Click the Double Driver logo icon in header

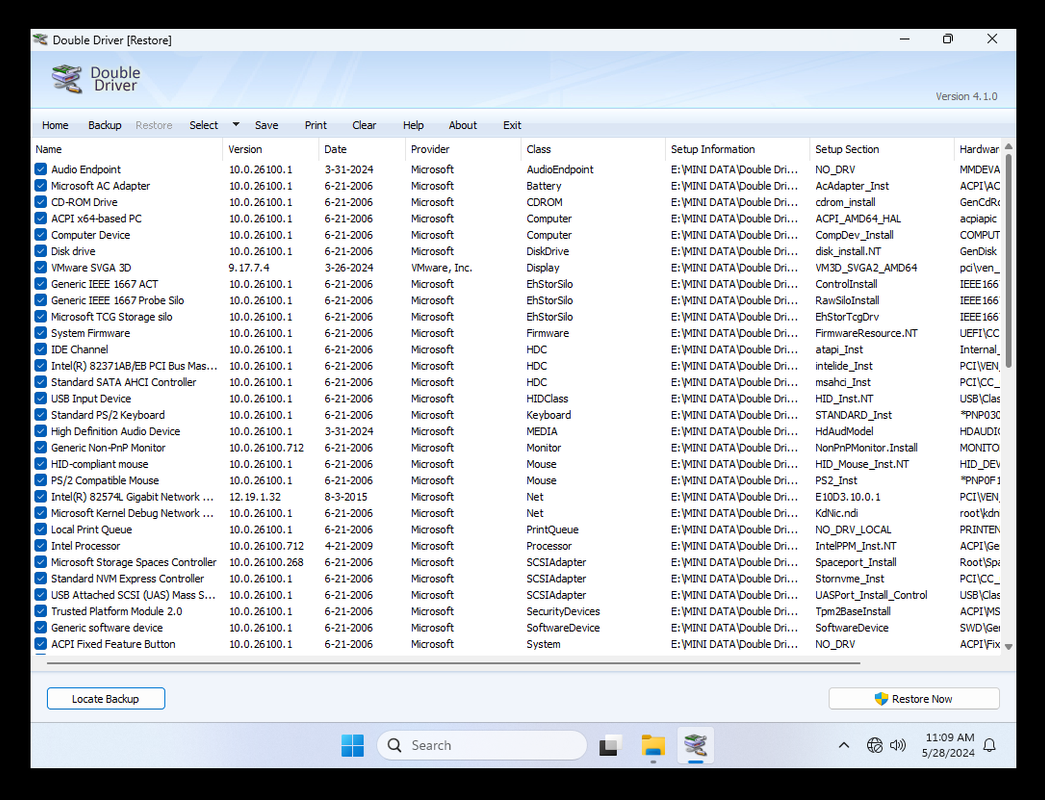pos(67,79)
